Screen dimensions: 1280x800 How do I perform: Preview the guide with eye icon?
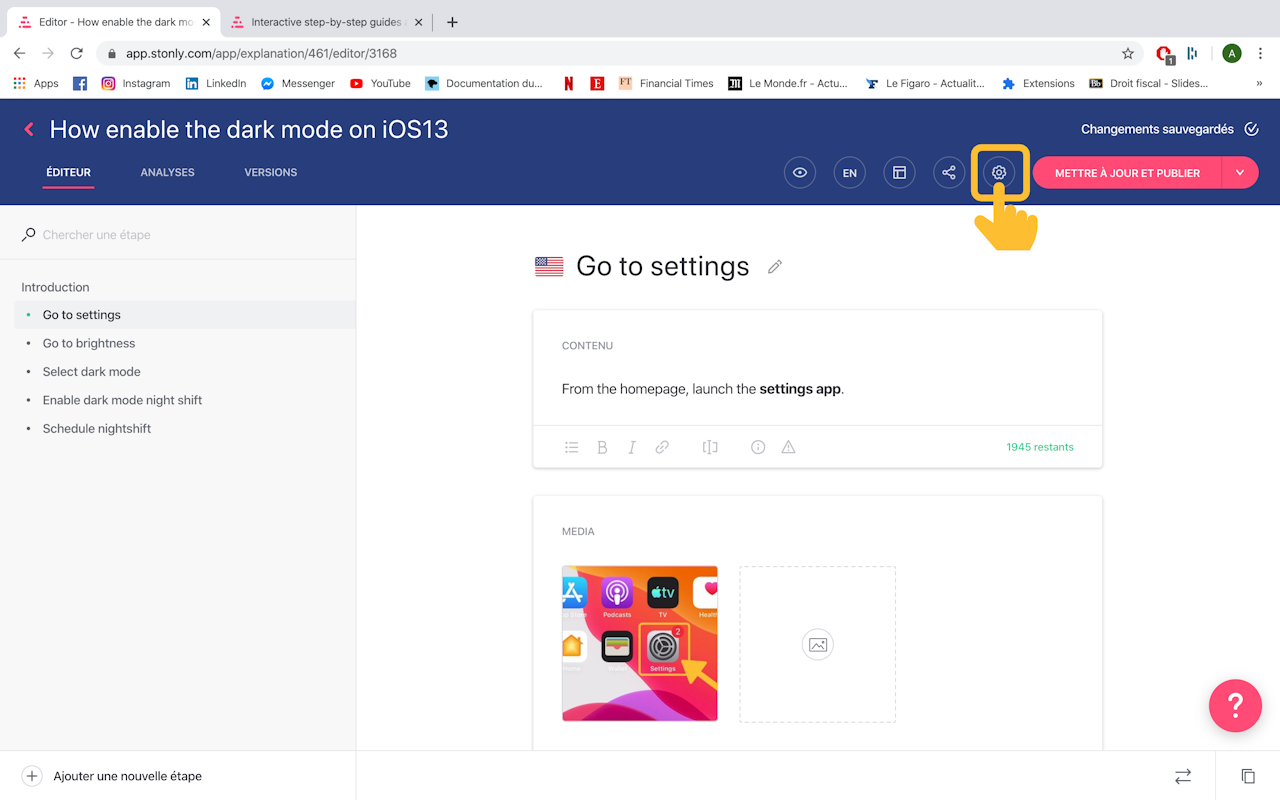[799, 173]
